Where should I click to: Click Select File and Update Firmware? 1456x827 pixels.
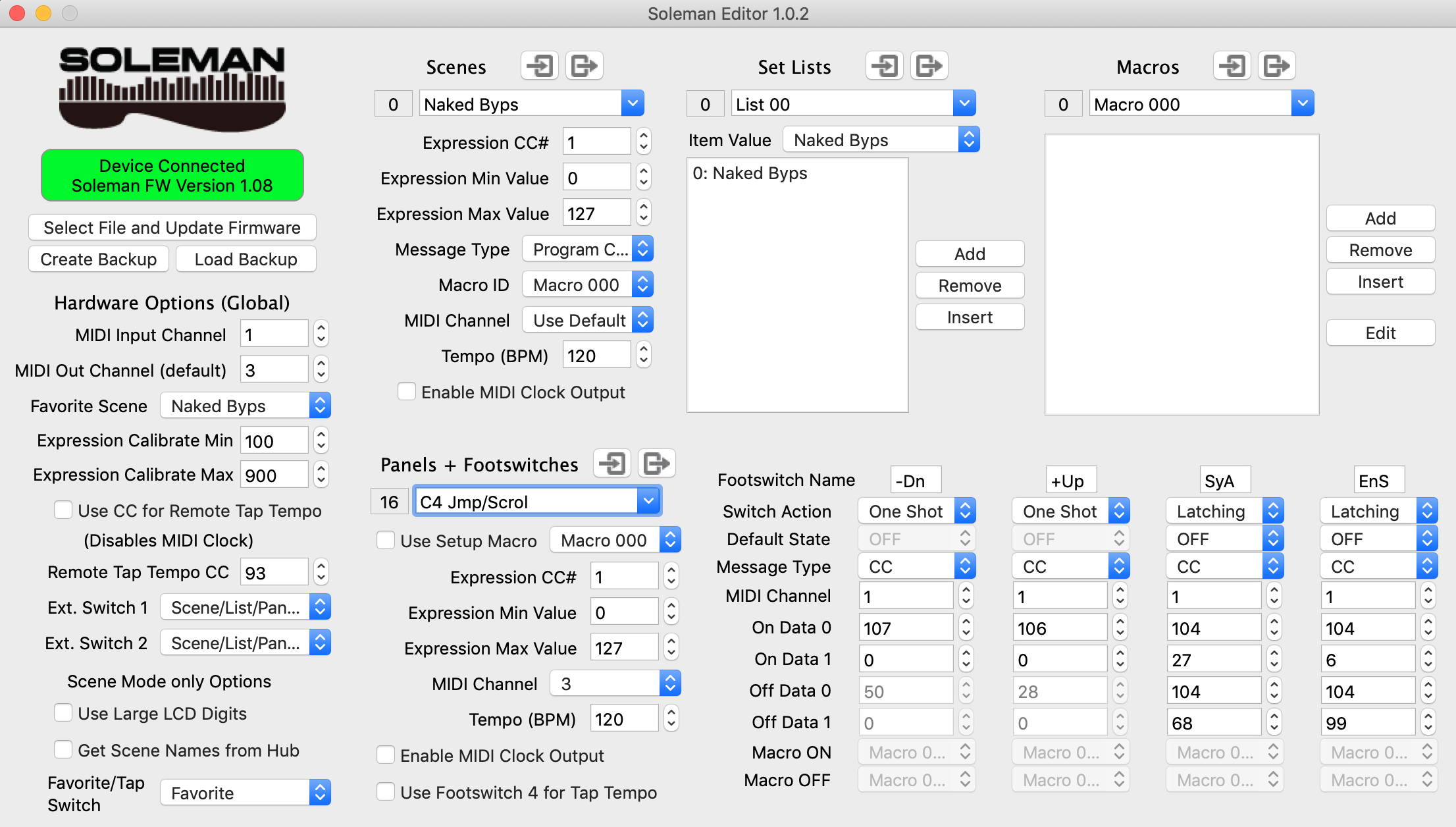pos(172,228)
